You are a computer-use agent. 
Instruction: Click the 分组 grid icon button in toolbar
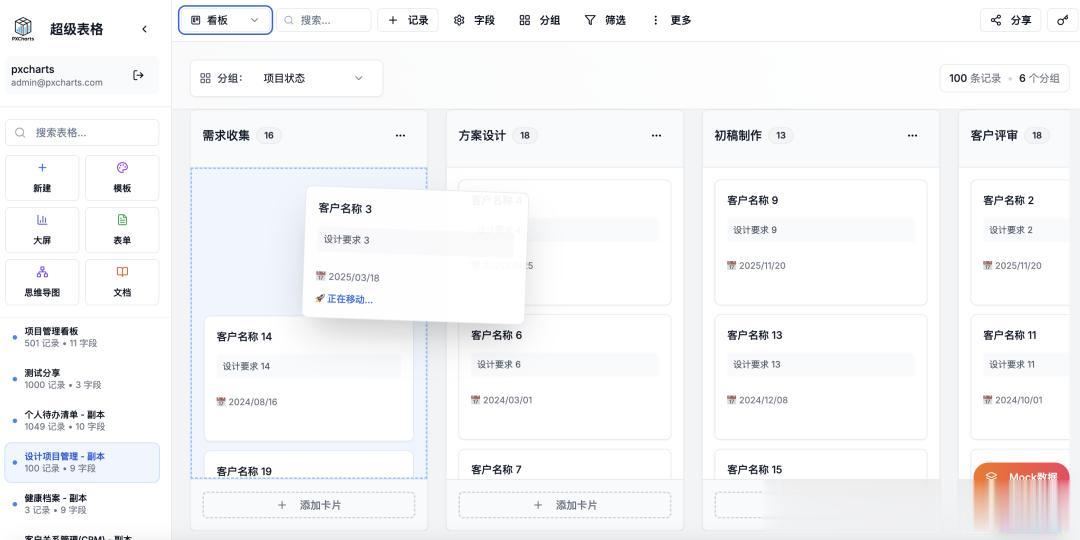coord(539,20)
